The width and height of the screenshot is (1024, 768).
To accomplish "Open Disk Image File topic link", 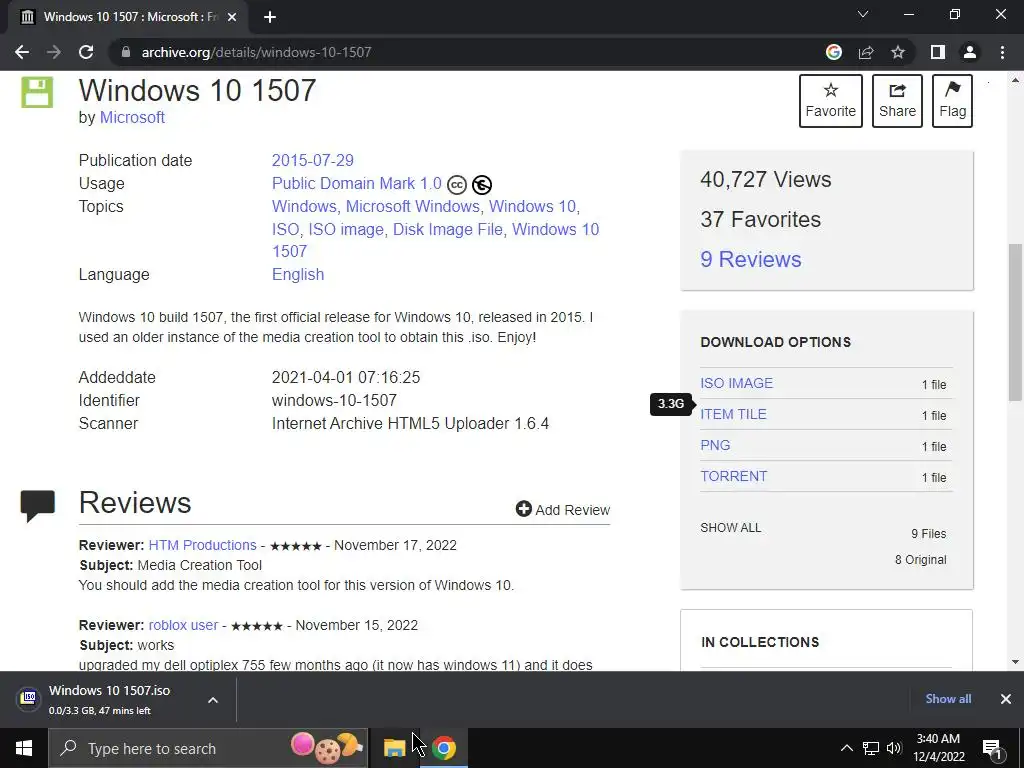I will tap(447, 229).
